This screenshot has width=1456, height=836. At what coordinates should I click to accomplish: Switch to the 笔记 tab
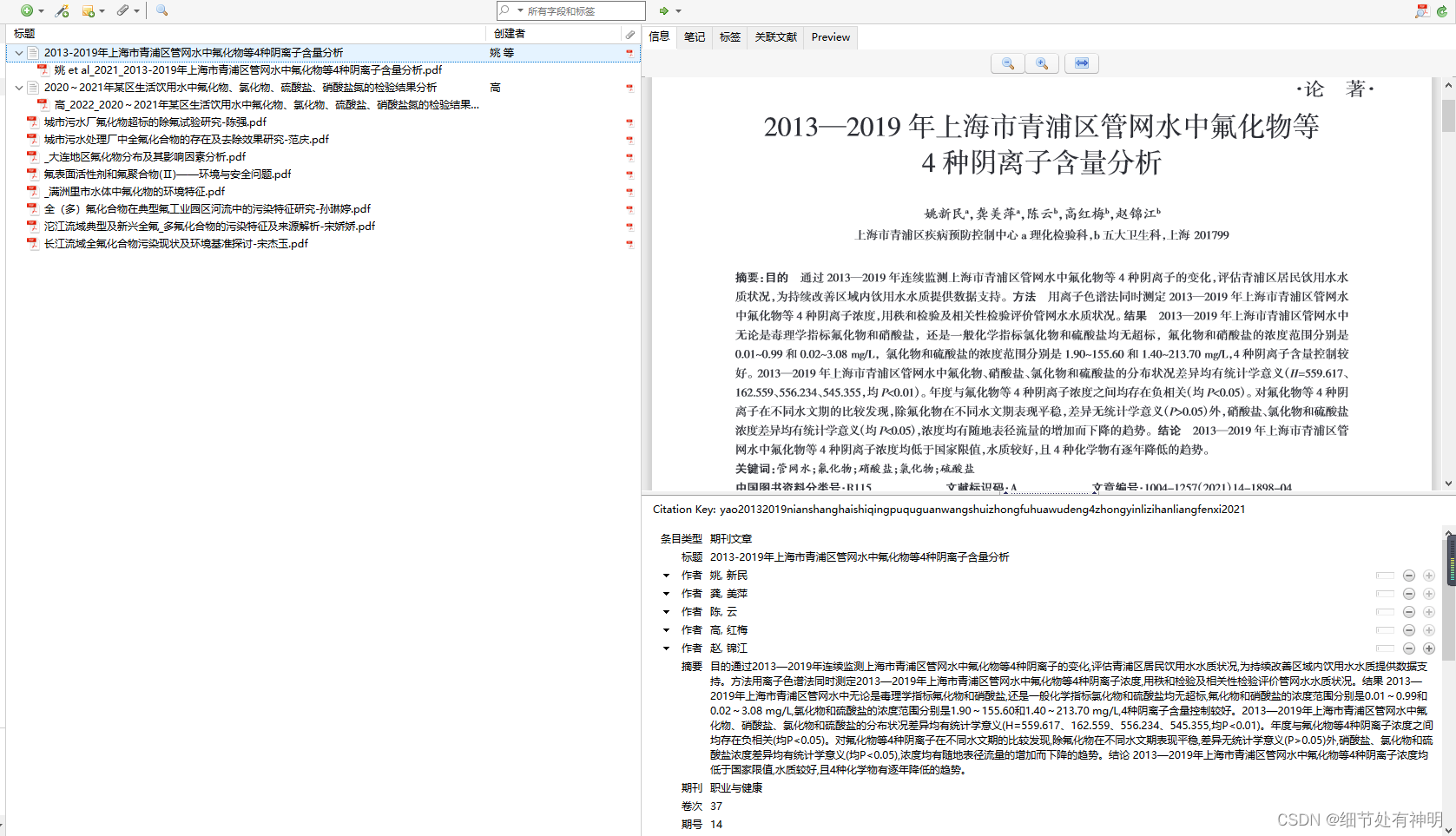click(695, 37)
